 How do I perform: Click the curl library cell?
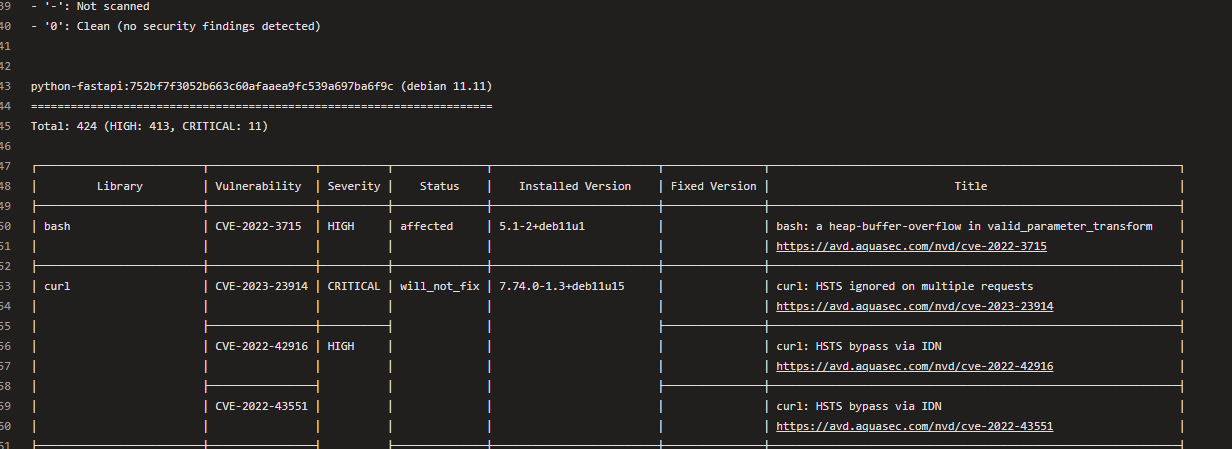[x=57, y=286]
